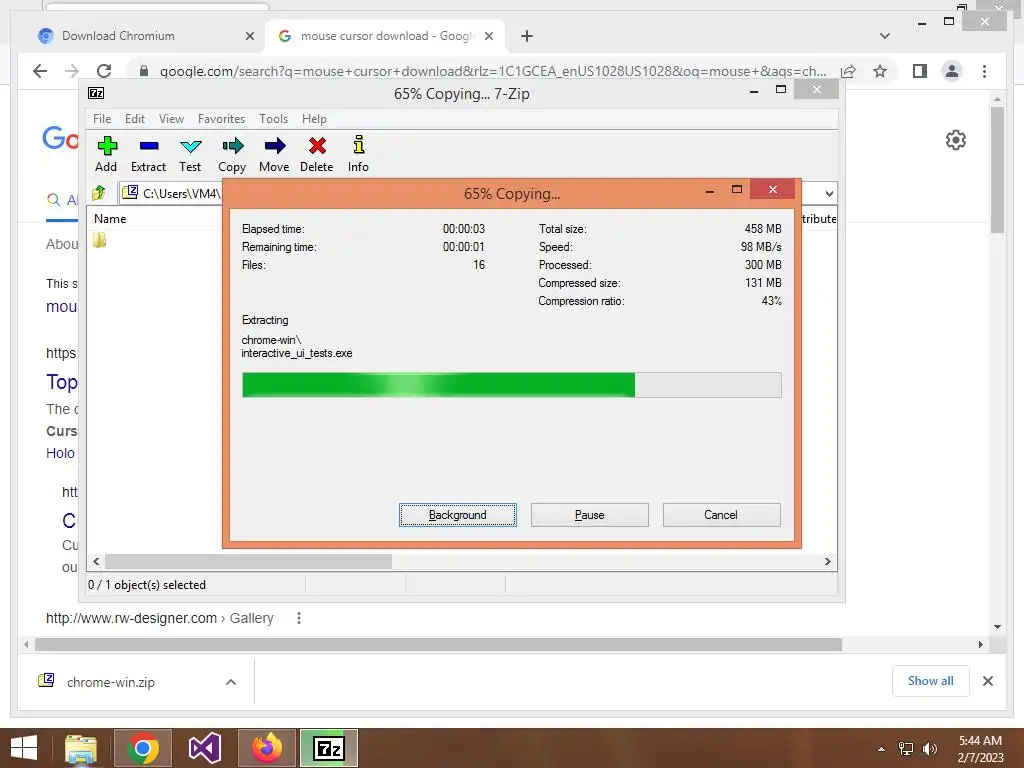Click the Info toolbar icon
Viewport: 1024px width, 768px height.
click(x=358, y=145)
